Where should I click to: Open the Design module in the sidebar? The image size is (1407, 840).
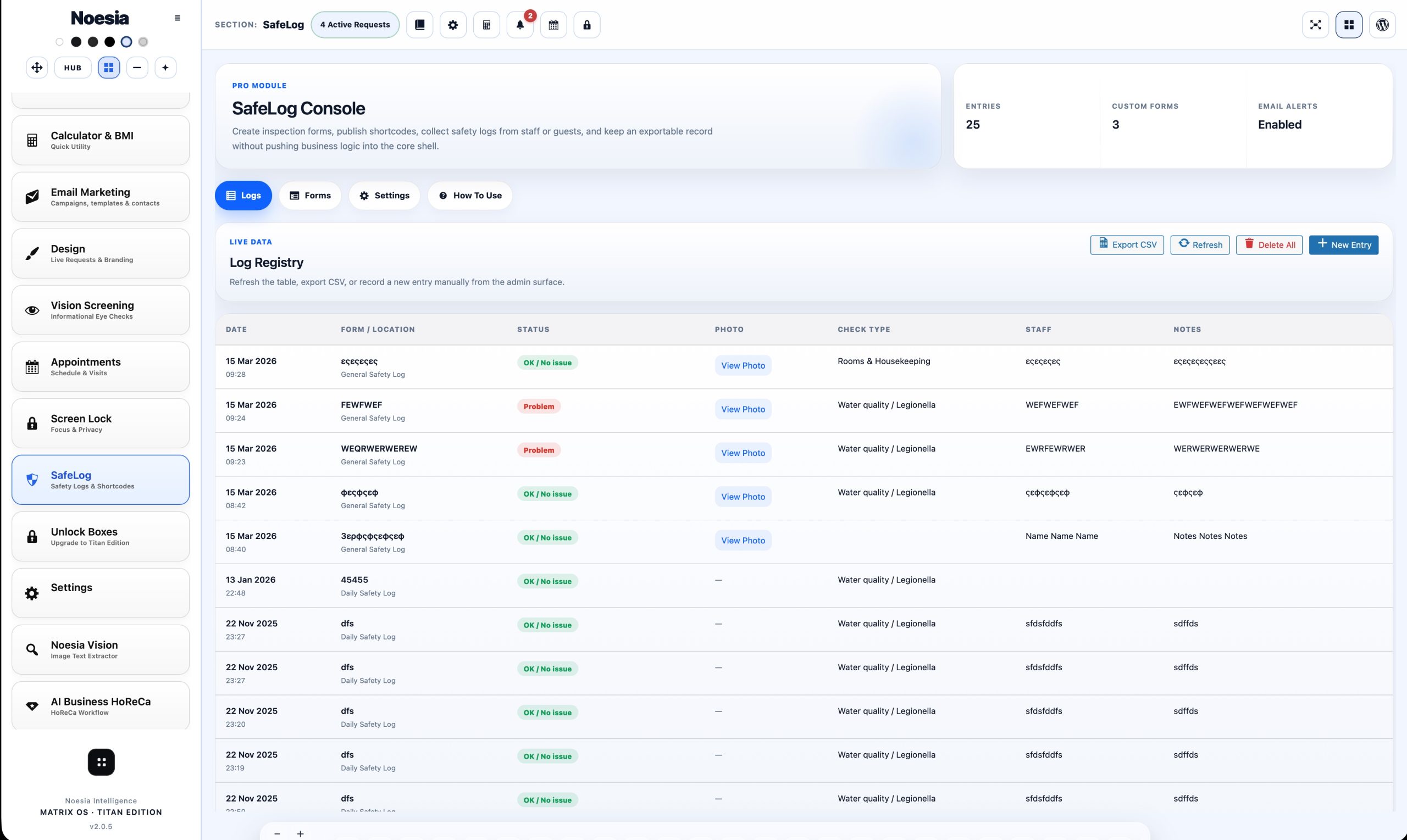[x=100, y=254]
